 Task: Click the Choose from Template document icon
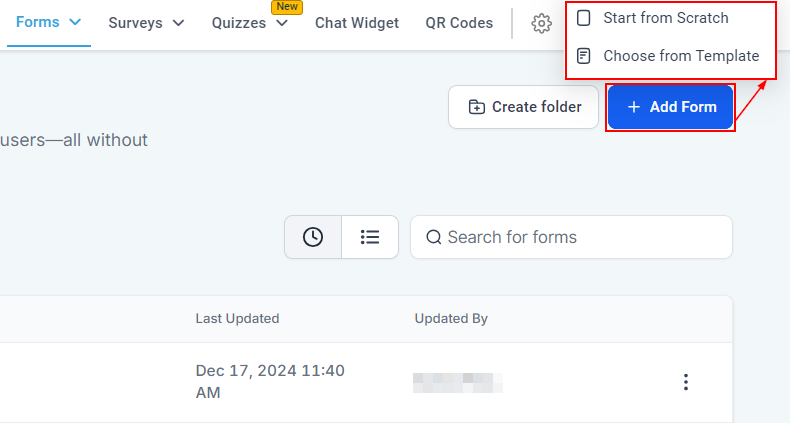[x=584, y=56]
